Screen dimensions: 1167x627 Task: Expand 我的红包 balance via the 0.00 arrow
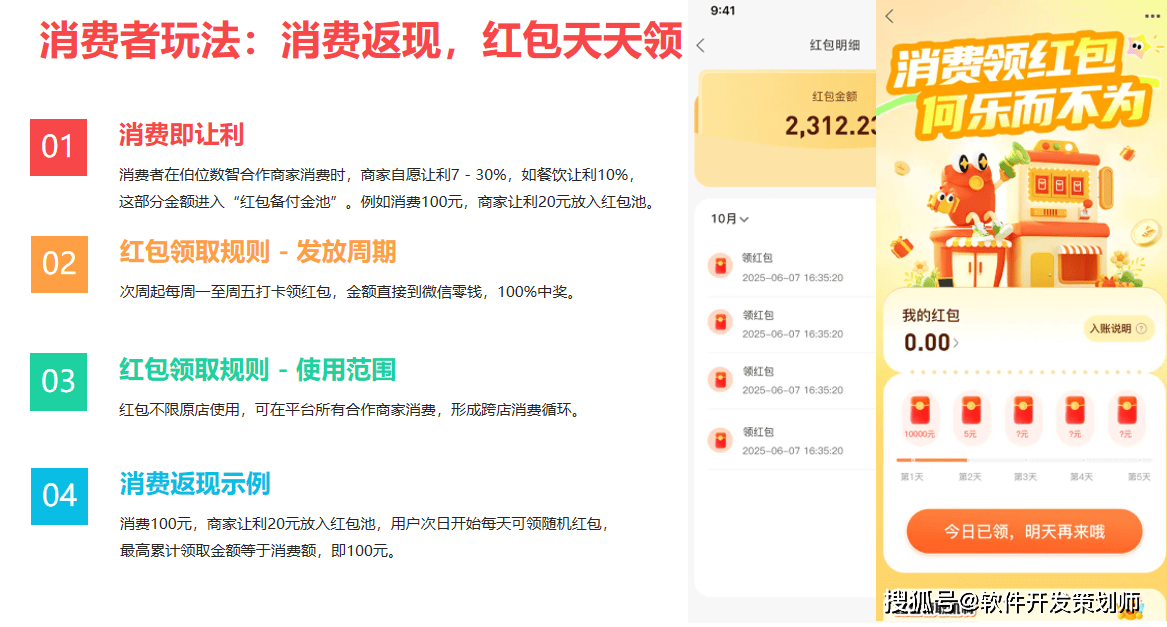pyautogui.click(x=956, y=343)
